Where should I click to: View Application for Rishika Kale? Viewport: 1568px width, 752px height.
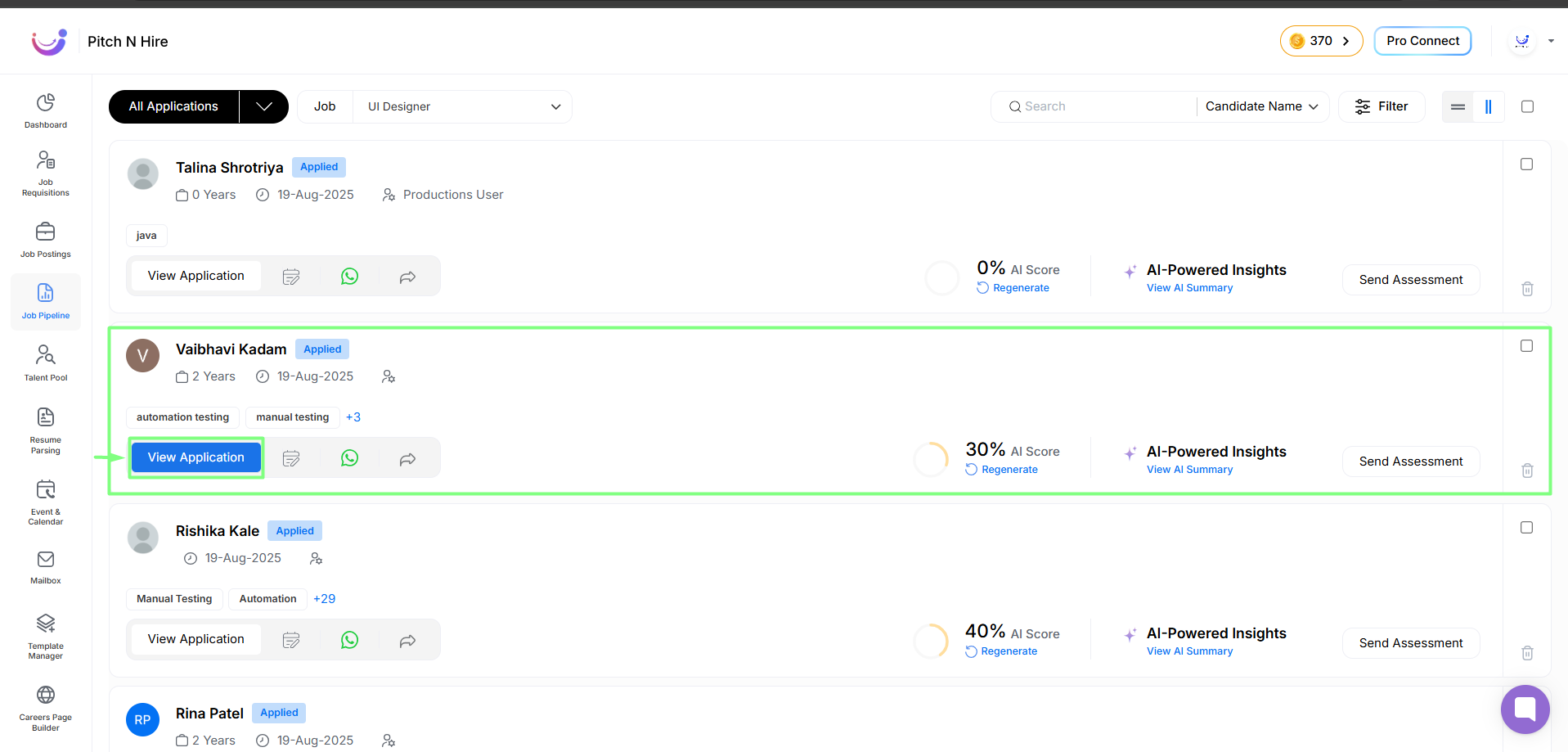point(196,639)
